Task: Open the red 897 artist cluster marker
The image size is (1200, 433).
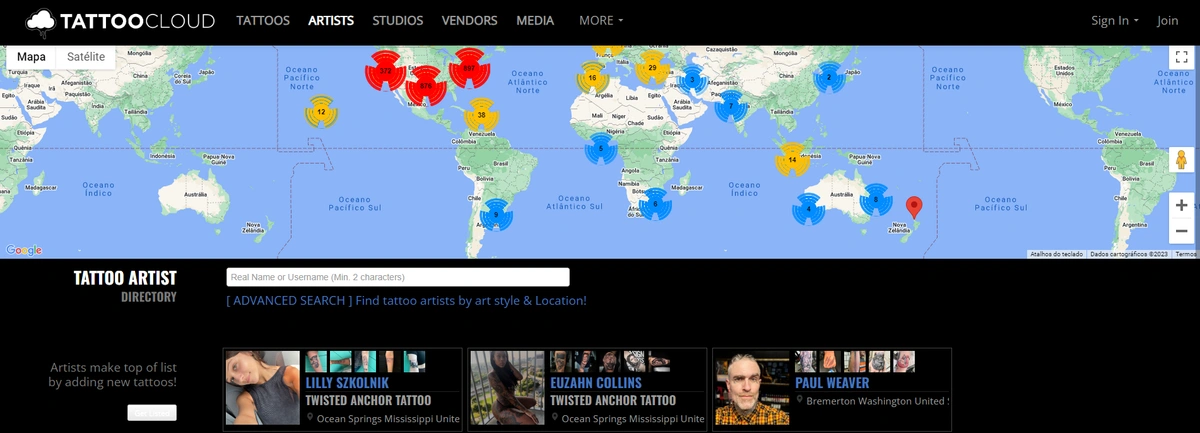Action: 469,68
